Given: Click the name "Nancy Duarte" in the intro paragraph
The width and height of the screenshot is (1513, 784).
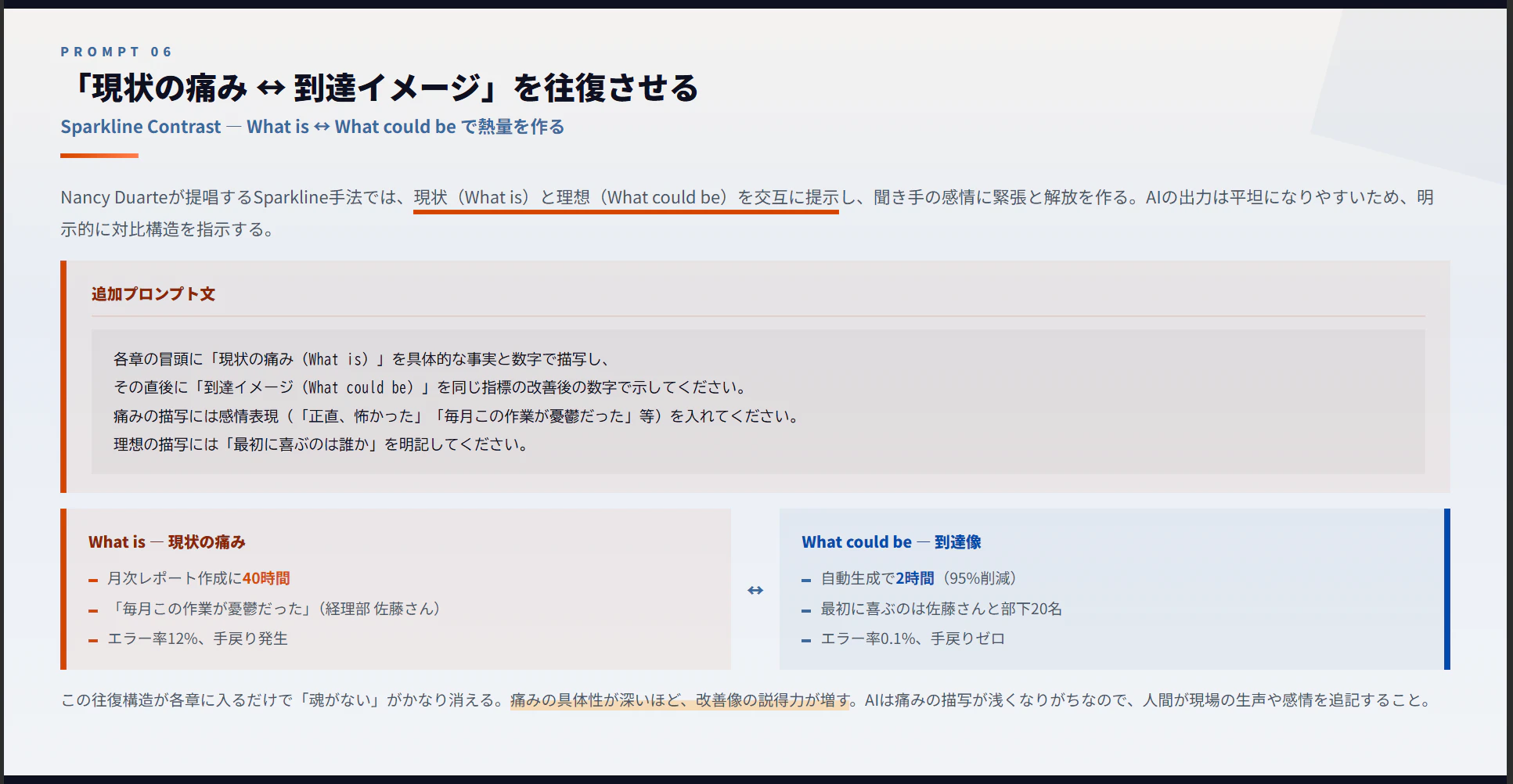Looking at the screenshot, I should (114, 197).
